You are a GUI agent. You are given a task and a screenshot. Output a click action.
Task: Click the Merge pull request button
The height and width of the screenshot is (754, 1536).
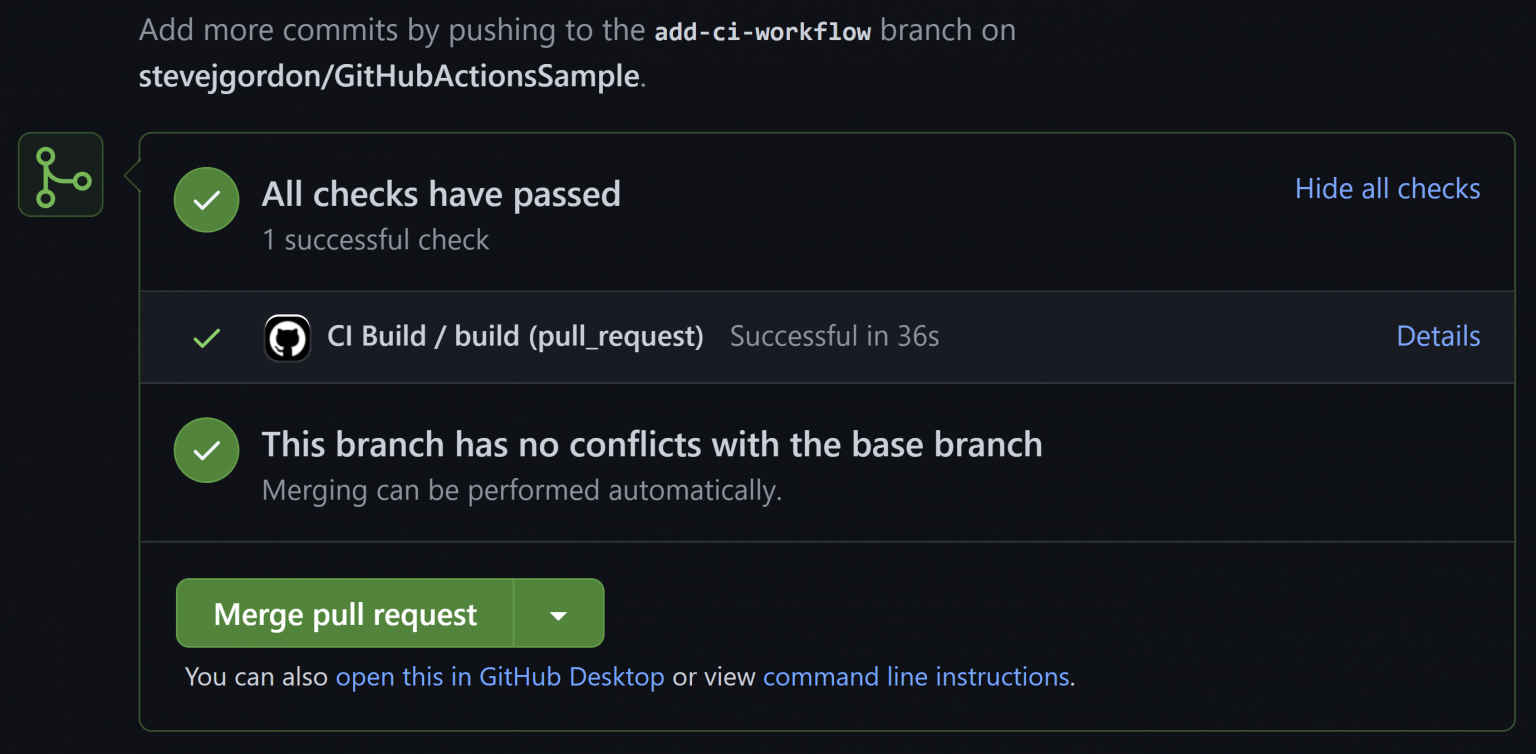pyautogui.click(x=344, y=613)
